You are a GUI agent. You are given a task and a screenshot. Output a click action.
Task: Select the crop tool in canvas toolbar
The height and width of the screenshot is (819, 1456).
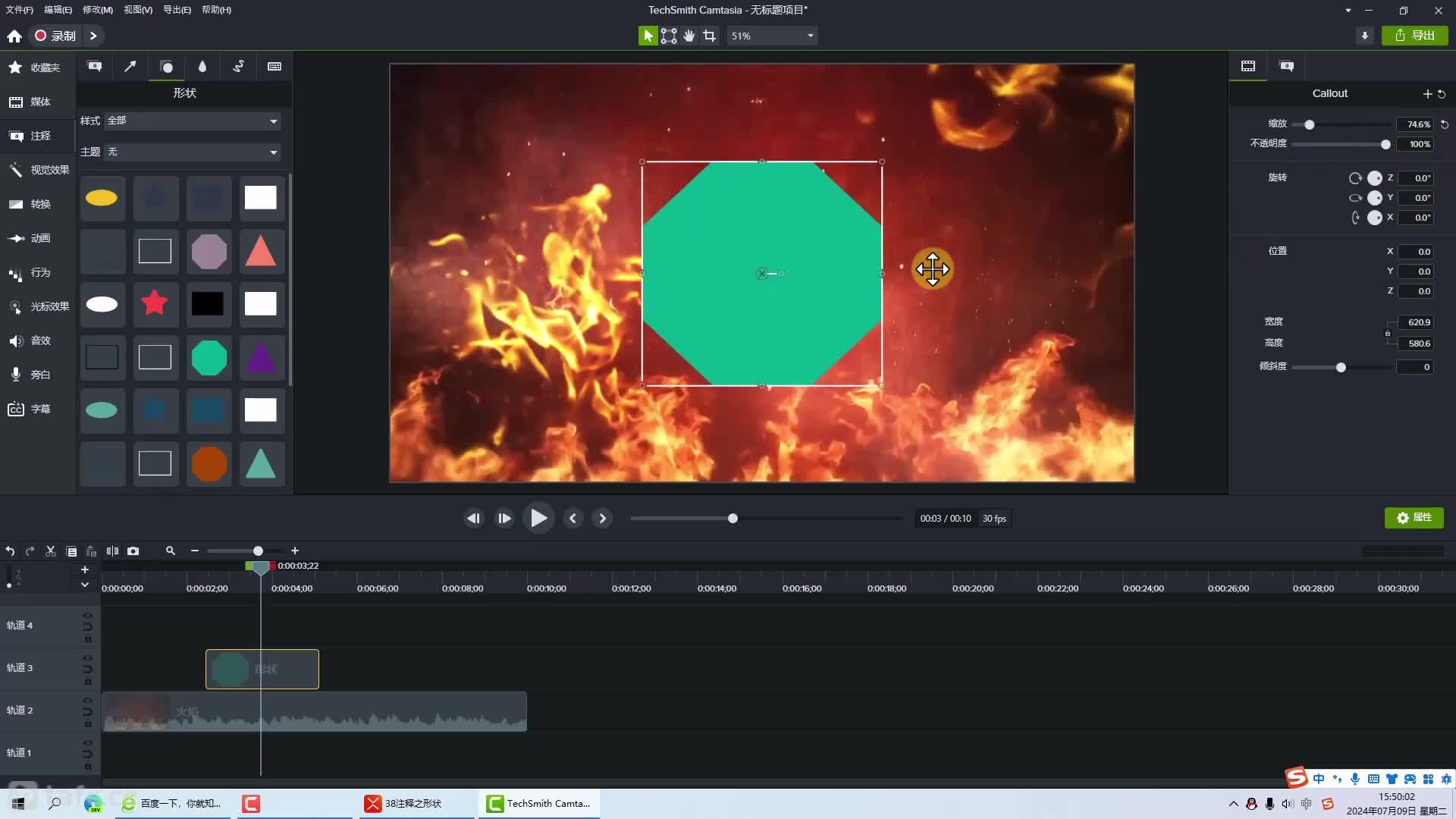click(709, 36)
